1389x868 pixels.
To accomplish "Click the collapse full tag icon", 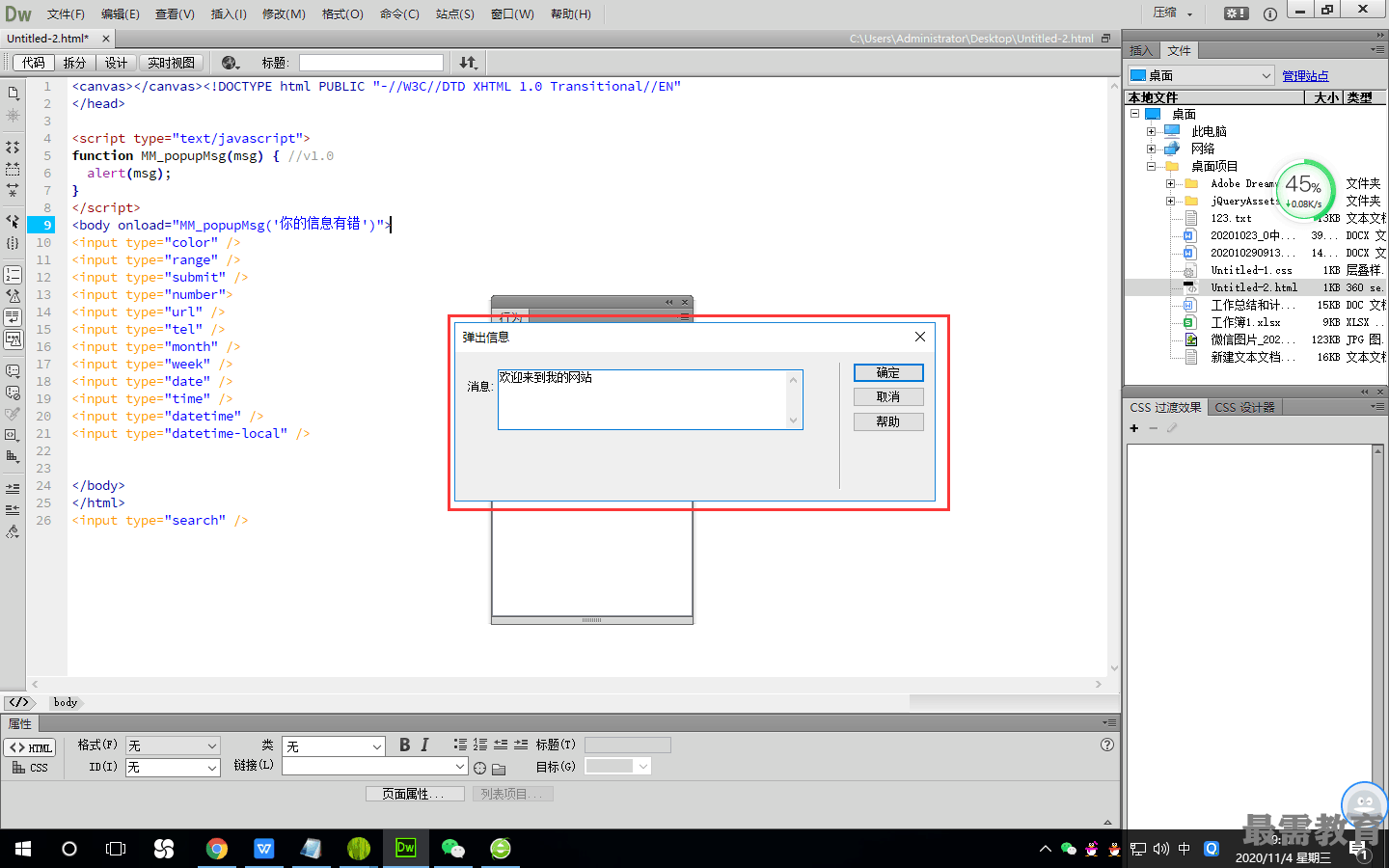I will click(x=13, y=148).
